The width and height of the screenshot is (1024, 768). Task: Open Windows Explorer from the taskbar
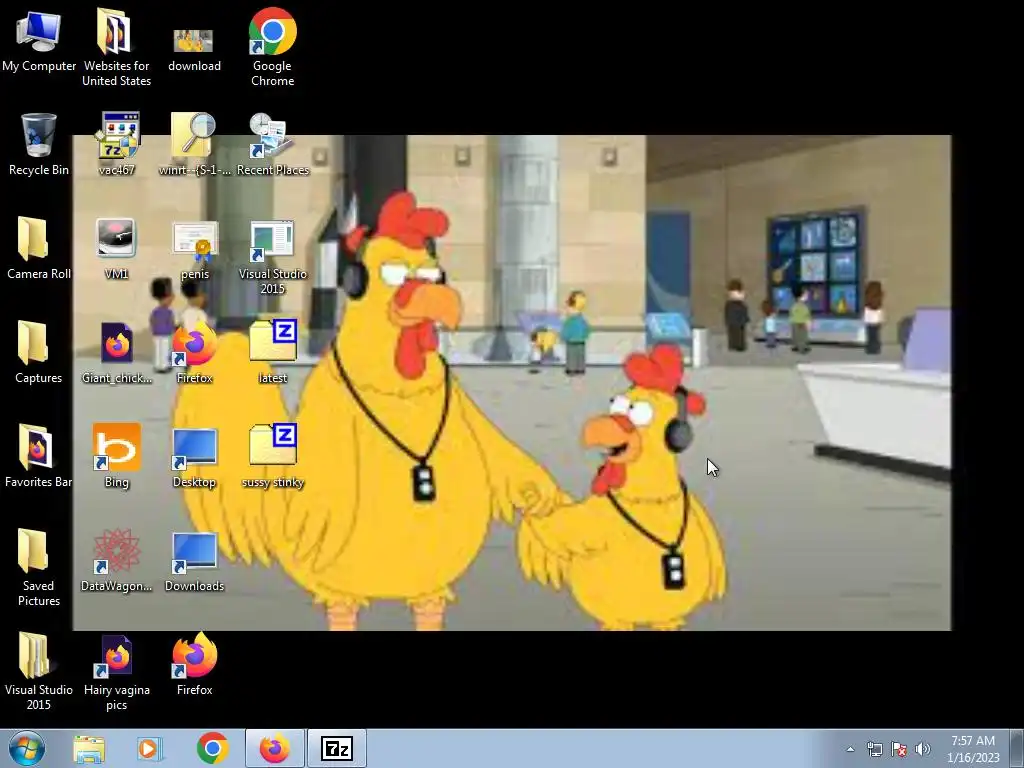89,749
